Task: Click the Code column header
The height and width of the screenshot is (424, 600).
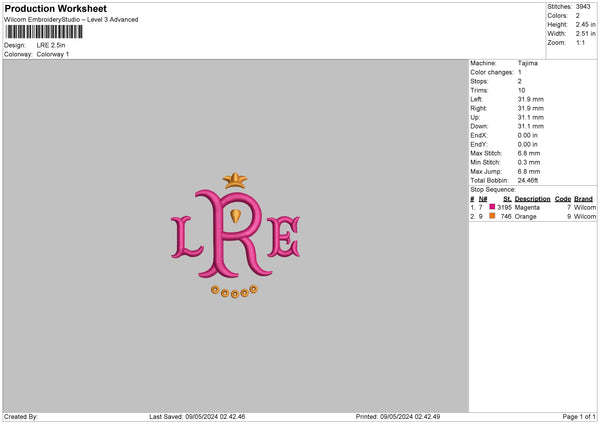Action: pyautogui.click(x=562, y=199)
